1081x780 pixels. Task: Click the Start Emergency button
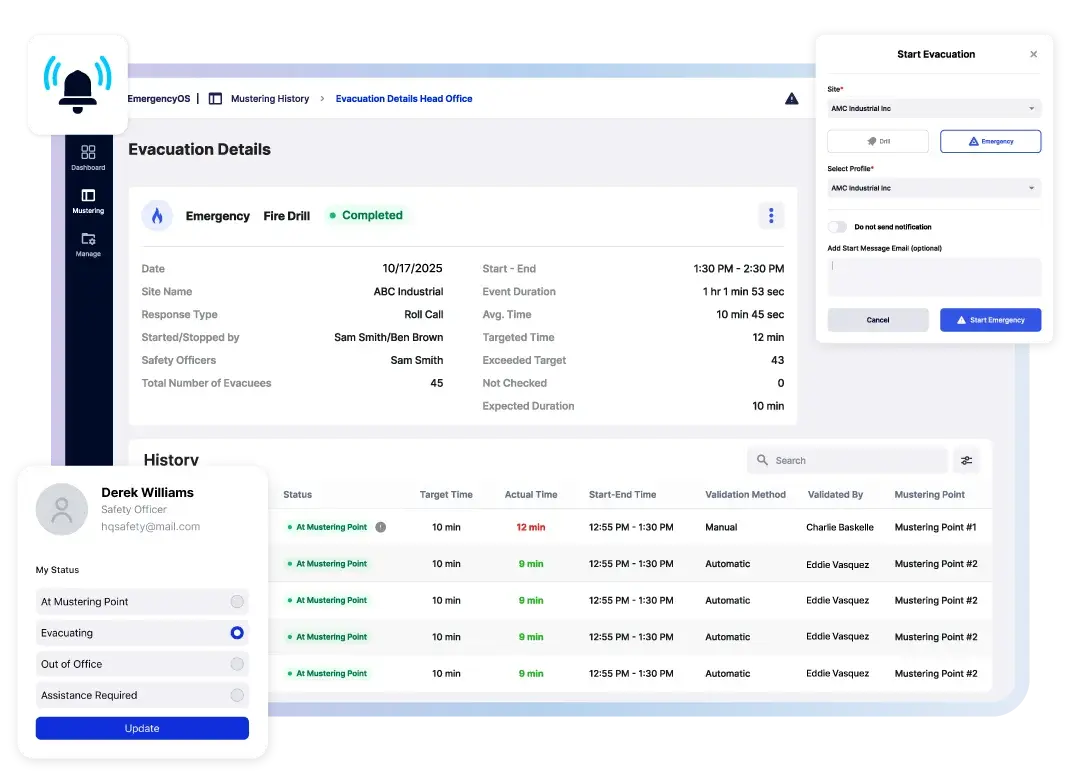point(990,320)
